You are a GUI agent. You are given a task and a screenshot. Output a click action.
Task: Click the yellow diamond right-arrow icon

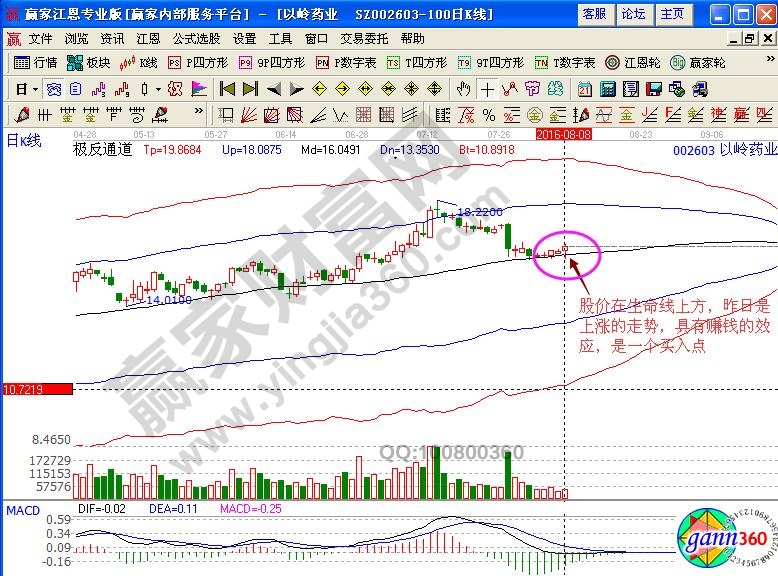pyautogui.click(x=342, y=89)
